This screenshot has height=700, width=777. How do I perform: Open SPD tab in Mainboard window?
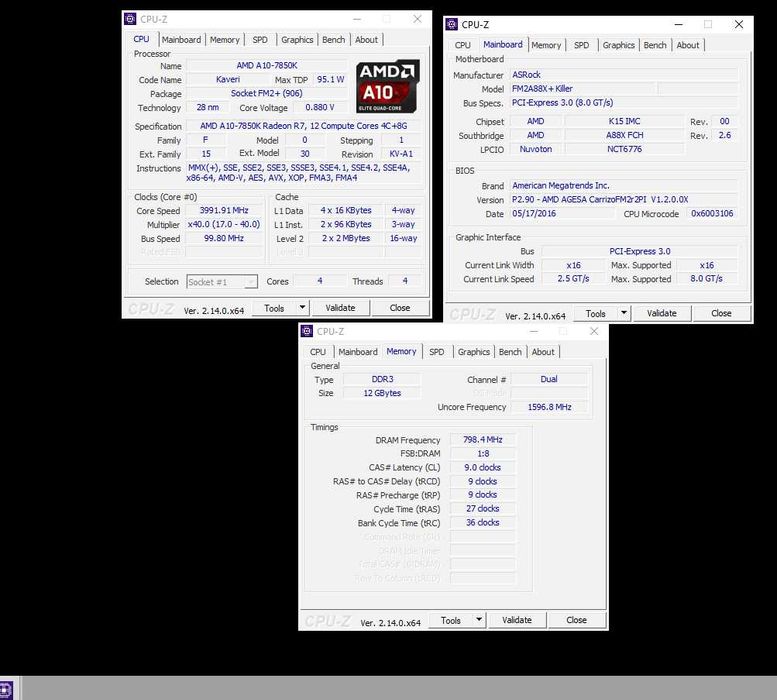[x=582, y=45]
